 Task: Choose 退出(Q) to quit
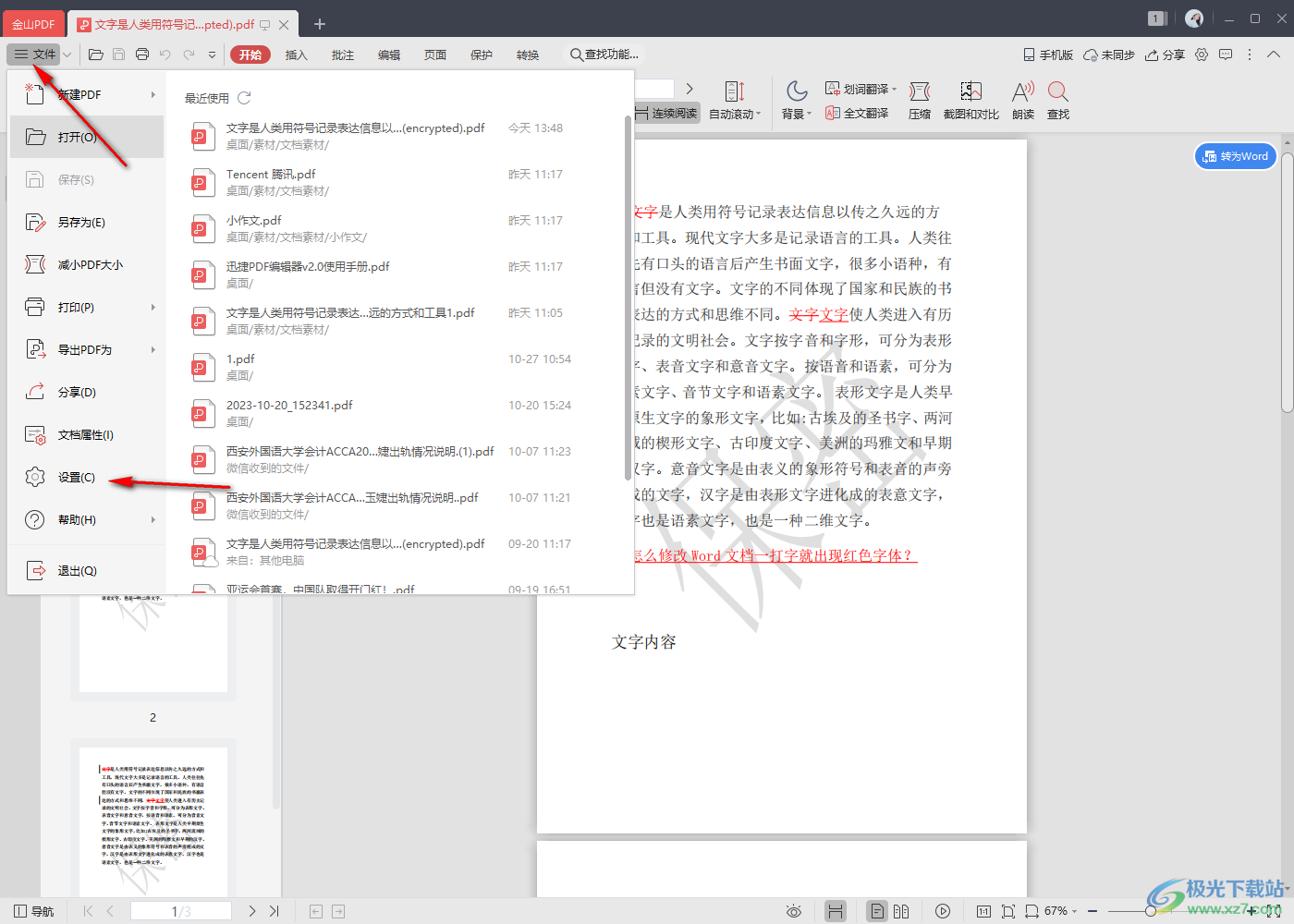pyautogui.click(x=87, y=570)
